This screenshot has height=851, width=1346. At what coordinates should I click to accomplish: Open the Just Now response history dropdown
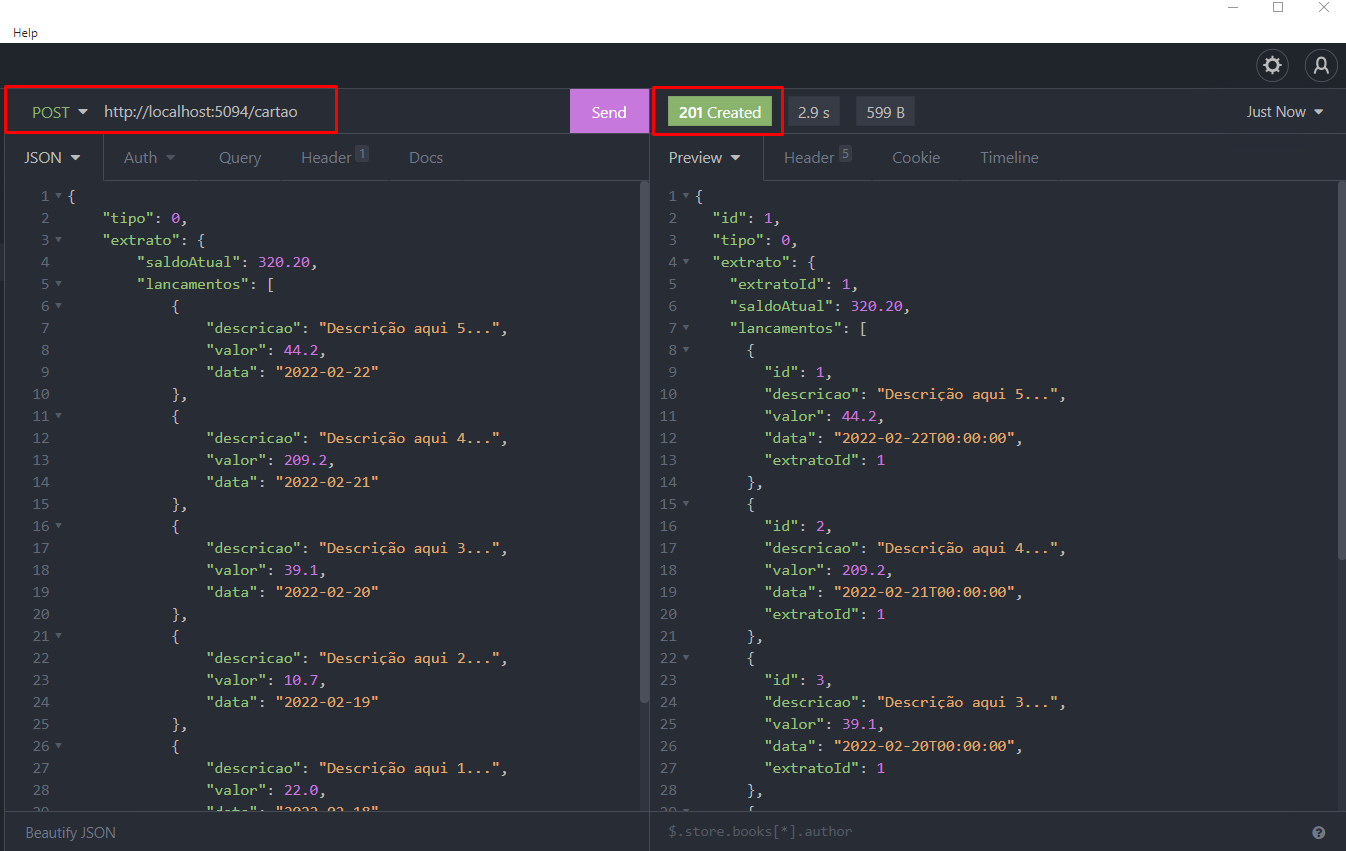(1285, 112)
